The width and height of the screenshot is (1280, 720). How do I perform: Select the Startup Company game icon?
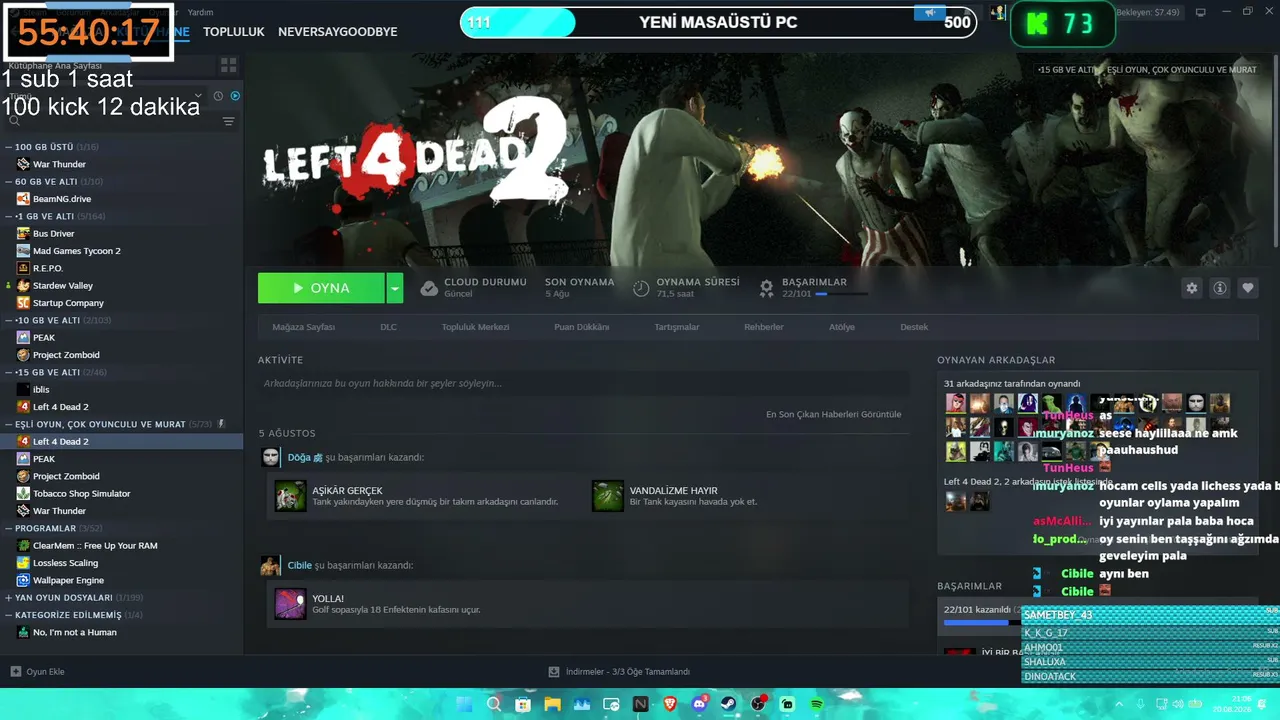pyautogui.click(x=23, y=303)
